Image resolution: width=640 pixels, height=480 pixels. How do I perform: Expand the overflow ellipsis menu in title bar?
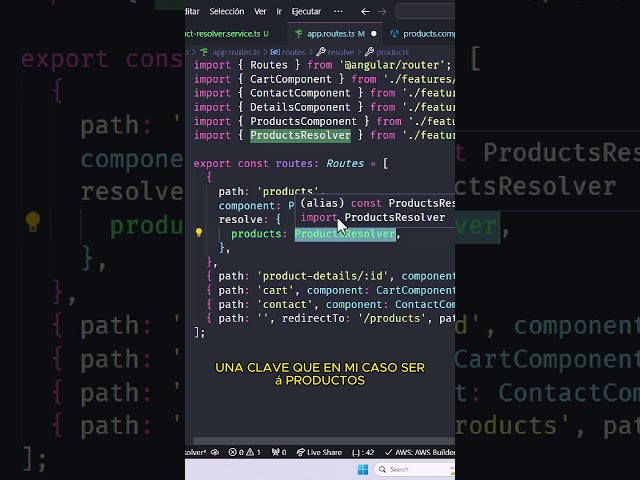[x=338, y=11]
